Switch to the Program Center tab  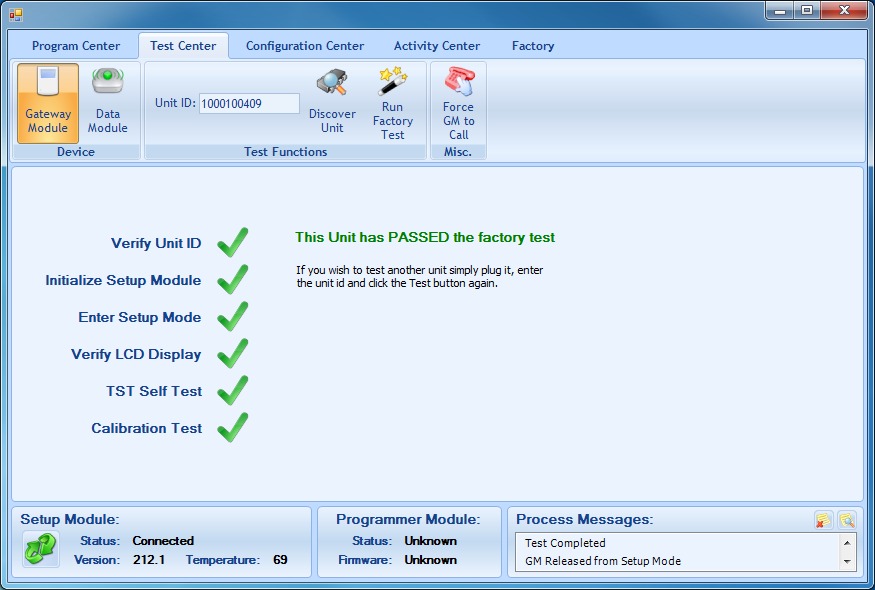coord(76,46)
